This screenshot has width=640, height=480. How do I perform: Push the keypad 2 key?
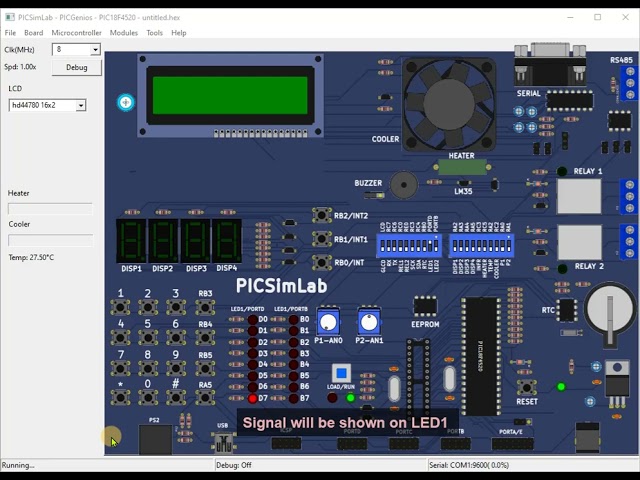[148, 307]
